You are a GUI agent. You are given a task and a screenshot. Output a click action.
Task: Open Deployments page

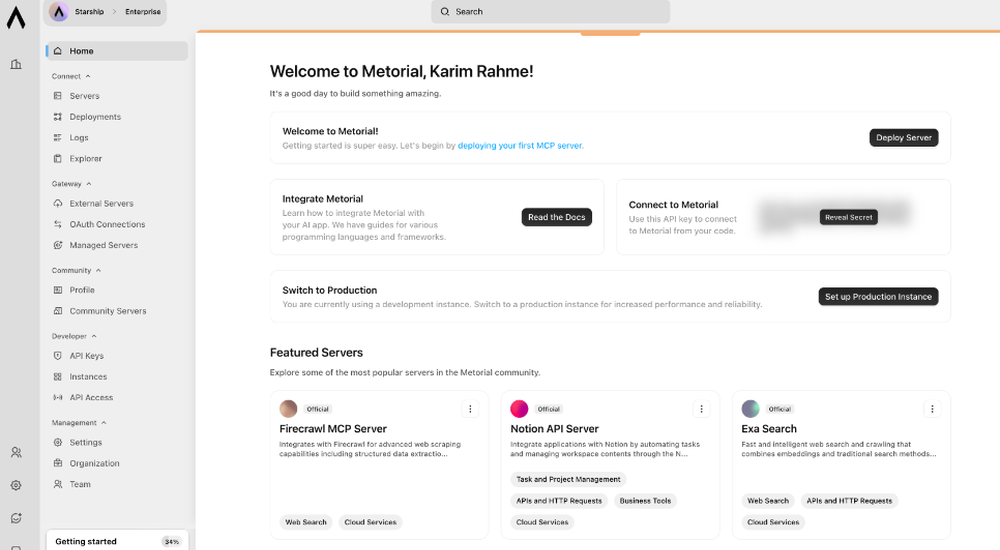[x=95, y=117]
